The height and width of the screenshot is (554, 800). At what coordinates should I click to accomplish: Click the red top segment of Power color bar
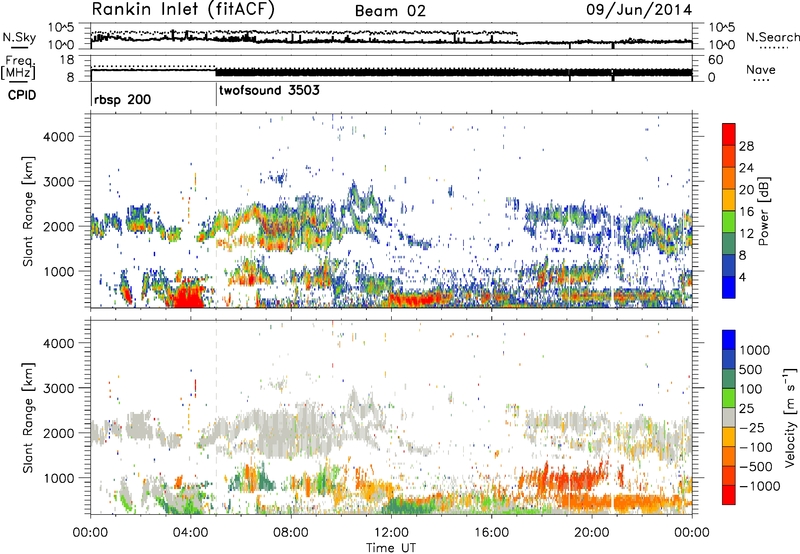pos(729,135)
